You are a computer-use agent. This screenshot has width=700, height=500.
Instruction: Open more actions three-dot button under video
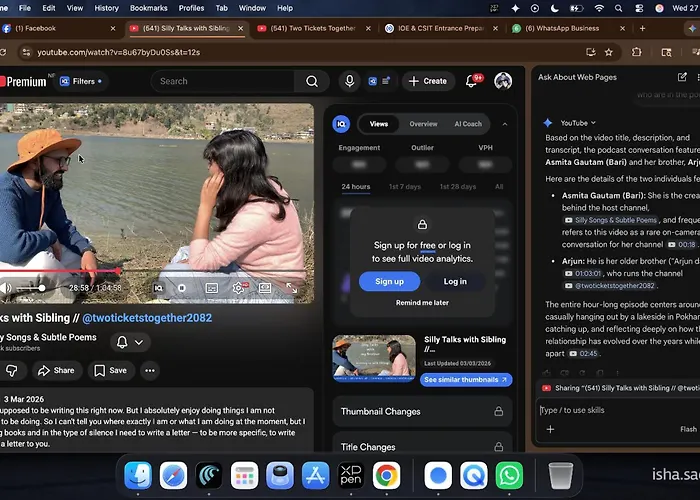(x=150, y=370)
